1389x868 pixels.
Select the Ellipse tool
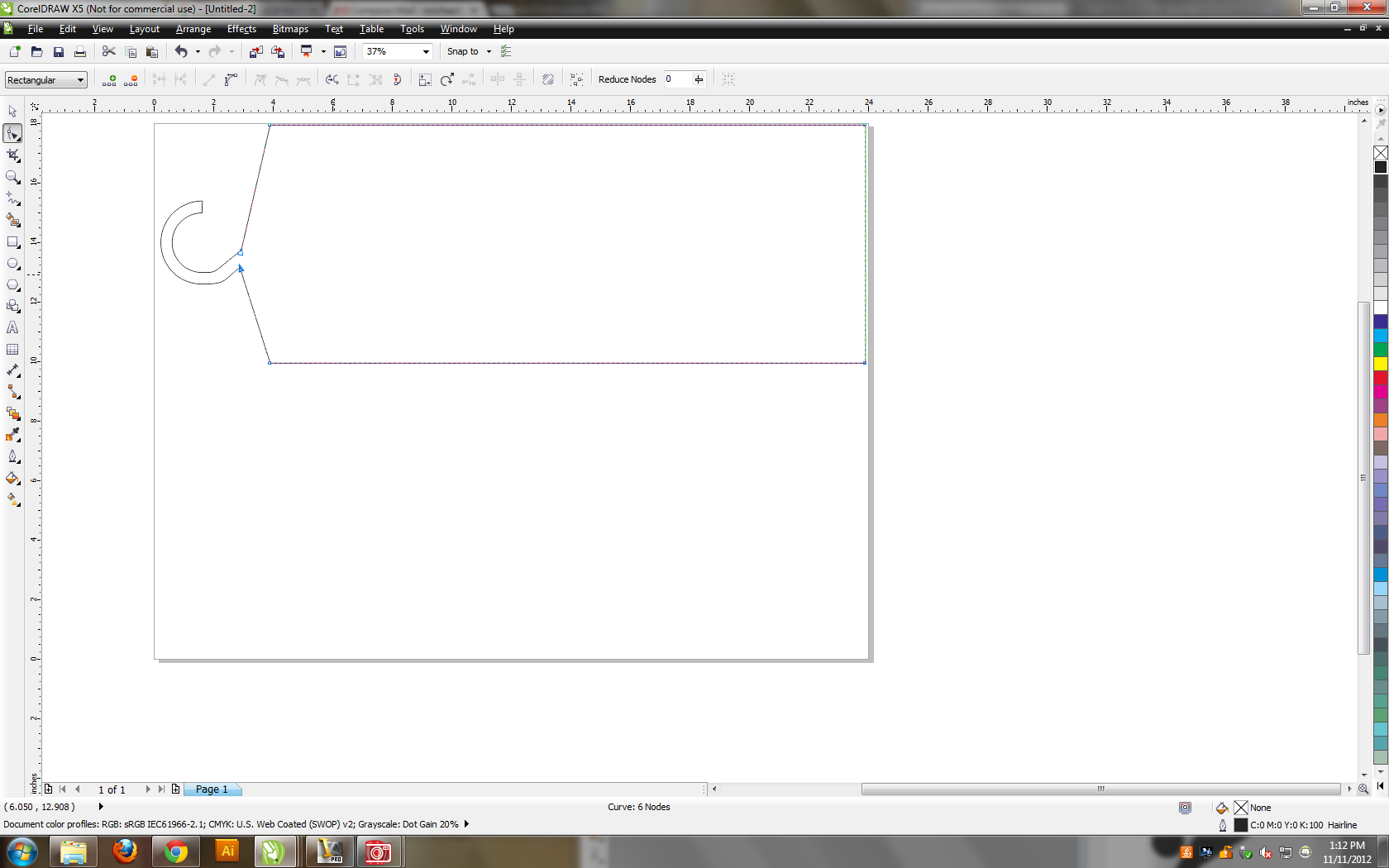(x=12, y=263)
